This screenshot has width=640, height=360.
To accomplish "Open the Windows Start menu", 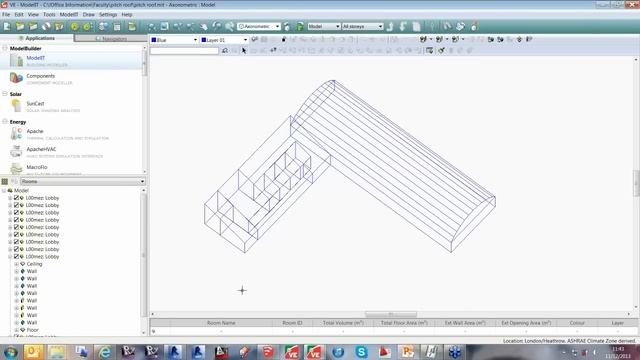I will (x=11, y=352).
